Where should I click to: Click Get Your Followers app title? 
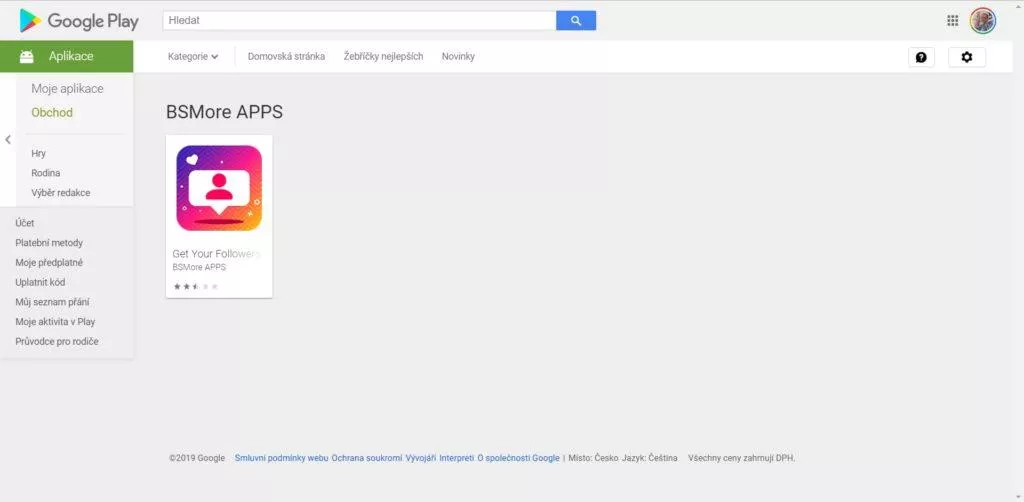216,254
